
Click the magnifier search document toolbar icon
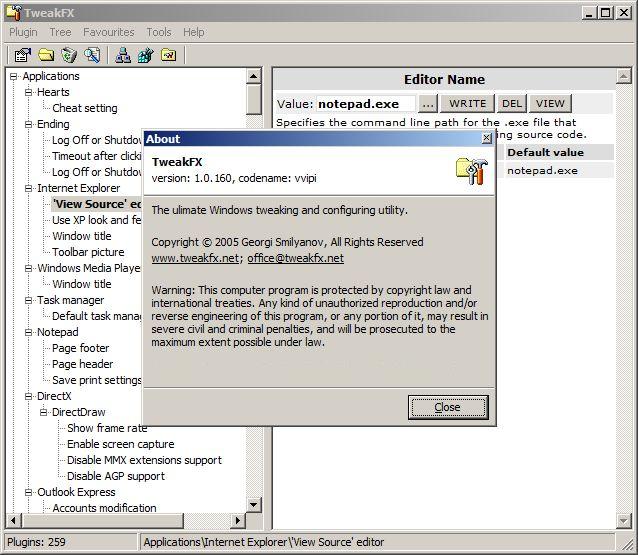point(92,55)
